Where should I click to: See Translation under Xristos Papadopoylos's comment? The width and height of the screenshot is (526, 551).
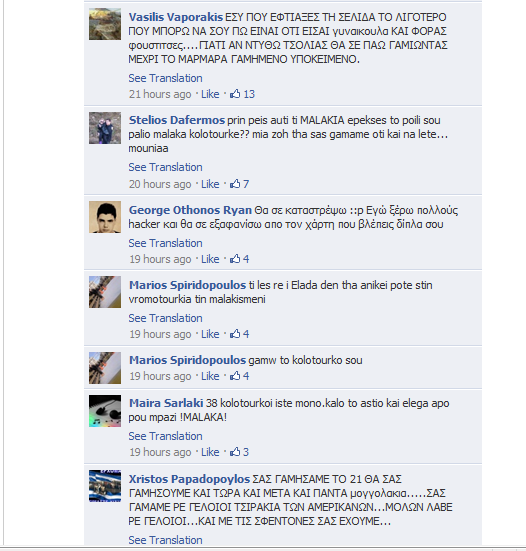(165, 540)
